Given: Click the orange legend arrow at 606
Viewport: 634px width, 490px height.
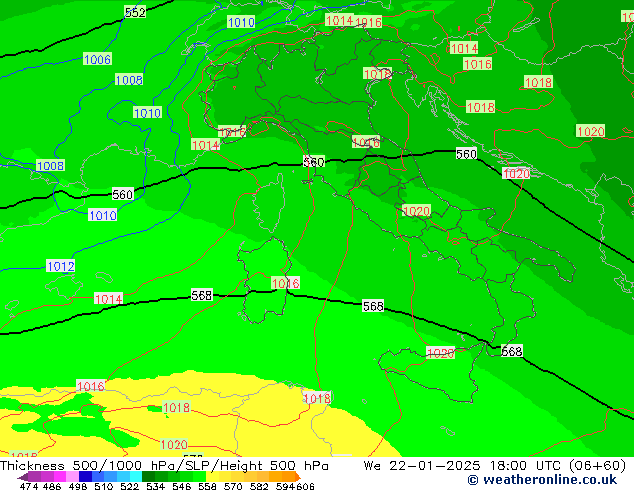Looking at the screenshot, I should click(298, 477).
